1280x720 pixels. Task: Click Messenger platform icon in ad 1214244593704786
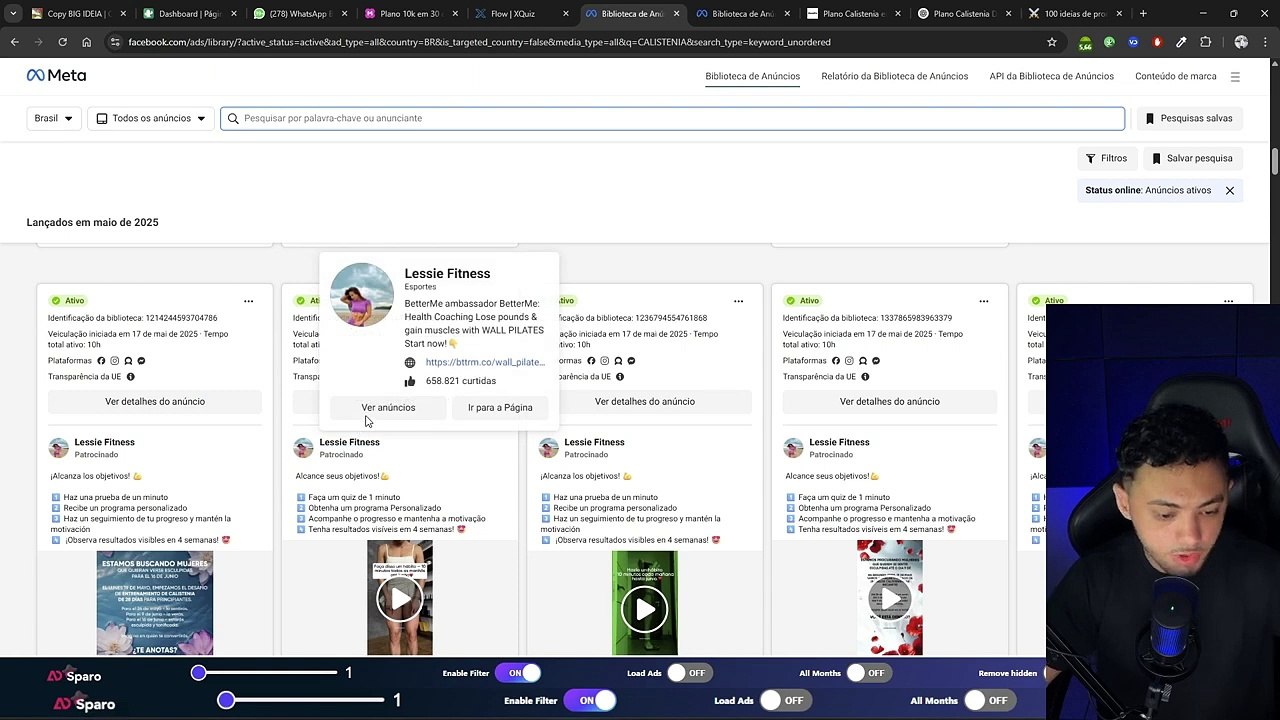[141, 360]
